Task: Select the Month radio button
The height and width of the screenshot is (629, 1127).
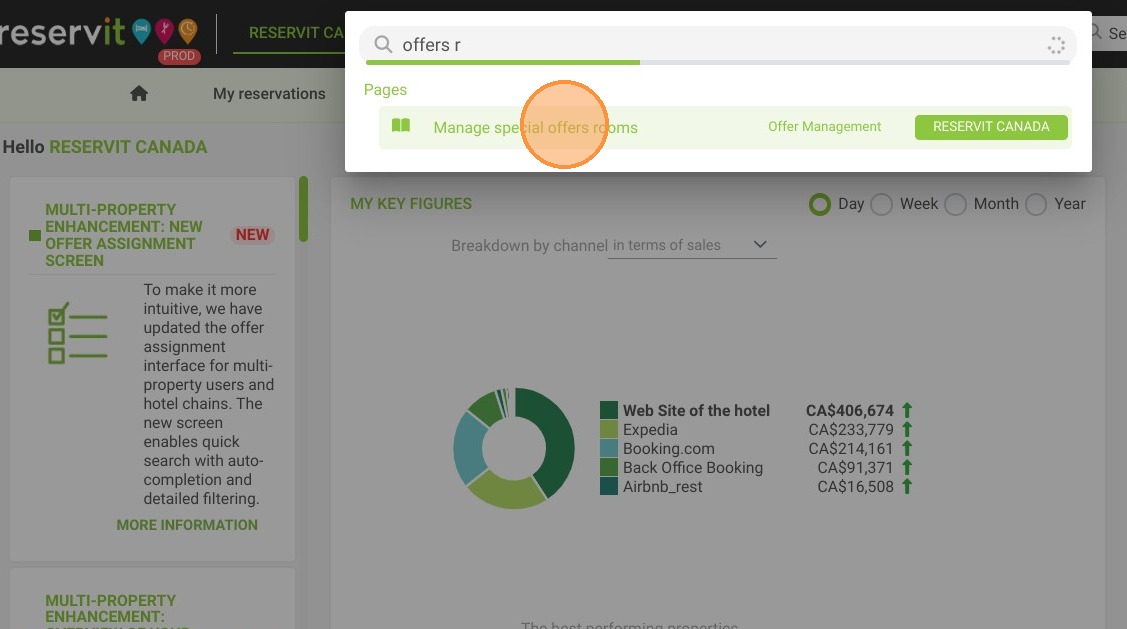Action: click(955, 204)
